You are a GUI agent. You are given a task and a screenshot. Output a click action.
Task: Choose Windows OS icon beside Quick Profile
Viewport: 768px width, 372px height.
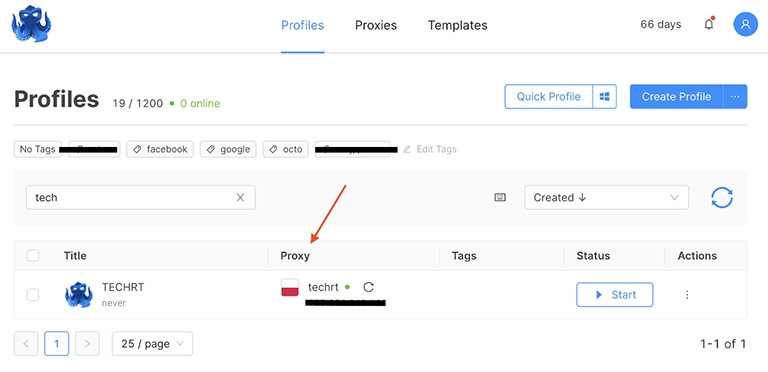604,96
